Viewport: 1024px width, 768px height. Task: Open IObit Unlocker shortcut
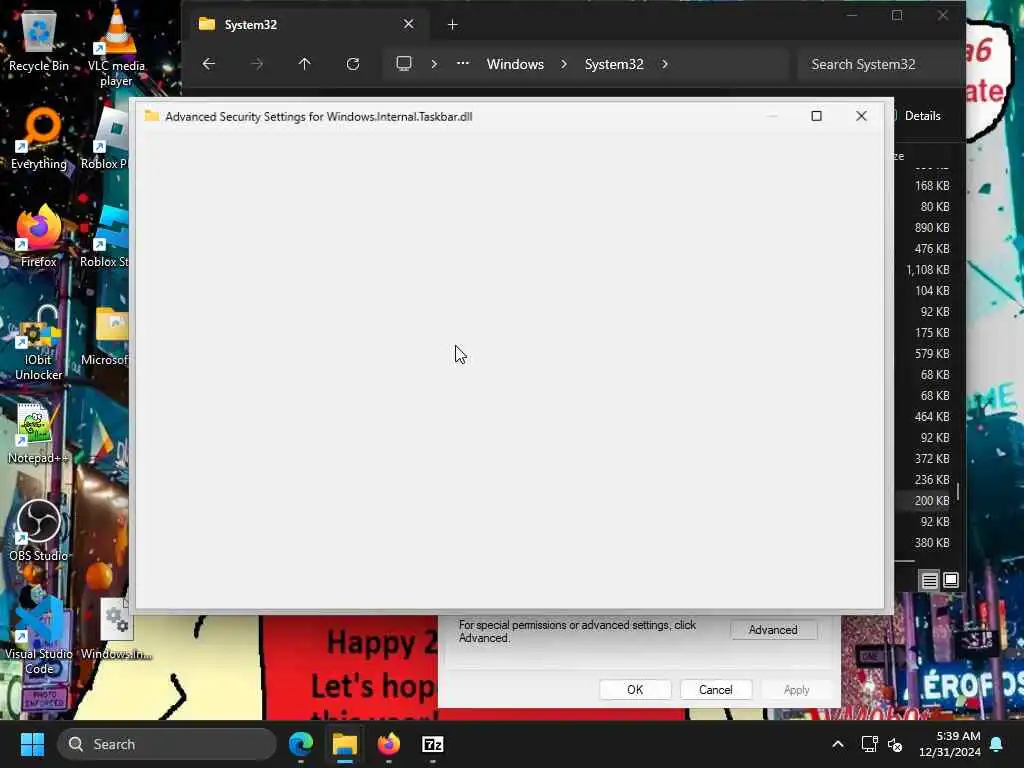39,342
